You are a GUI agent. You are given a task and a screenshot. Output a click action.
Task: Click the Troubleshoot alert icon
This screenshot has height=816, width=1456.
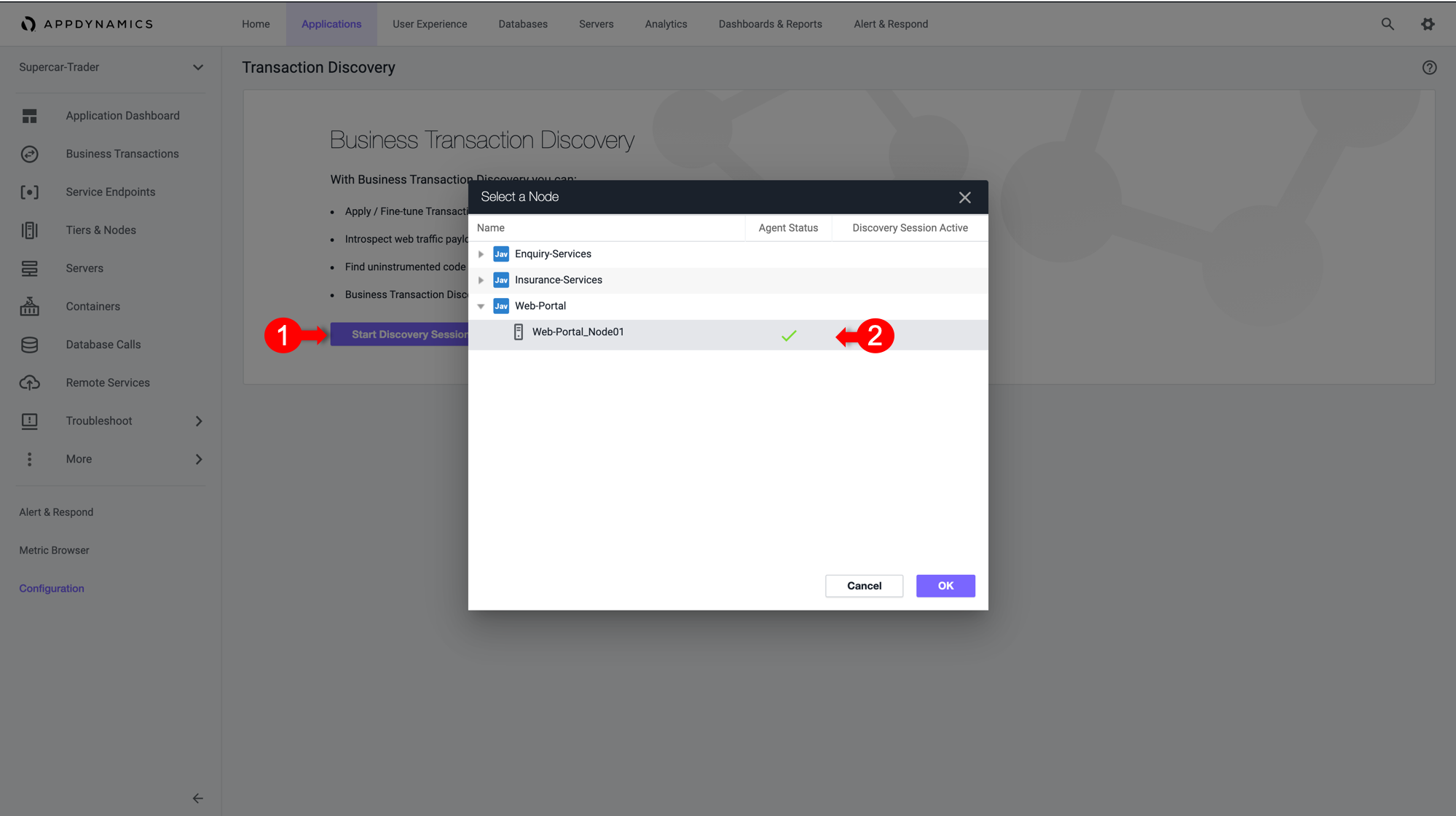pos(29,421)
